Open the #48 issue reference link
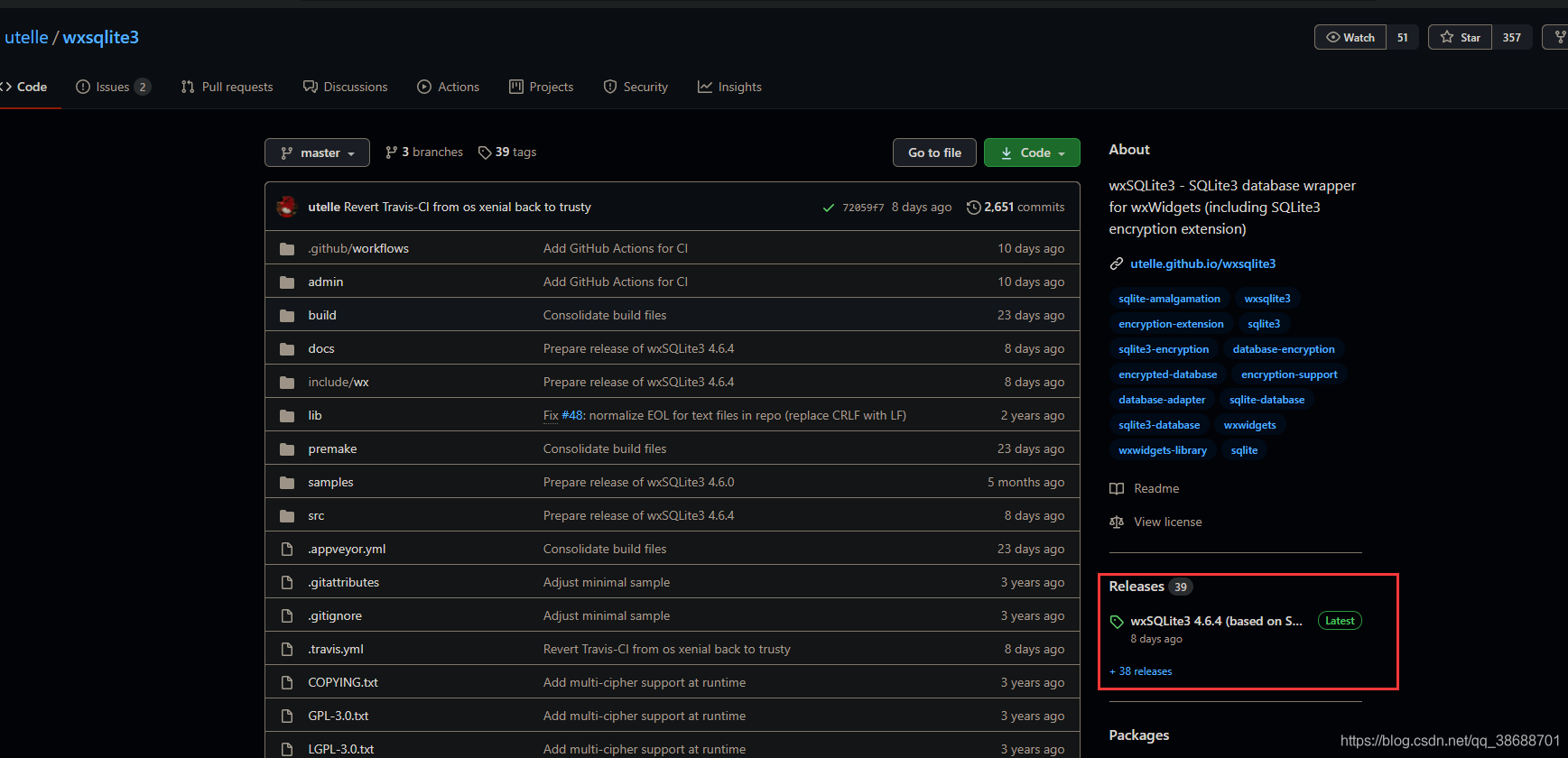Screen dimensions: 1568x758 (x=572, y=415)
